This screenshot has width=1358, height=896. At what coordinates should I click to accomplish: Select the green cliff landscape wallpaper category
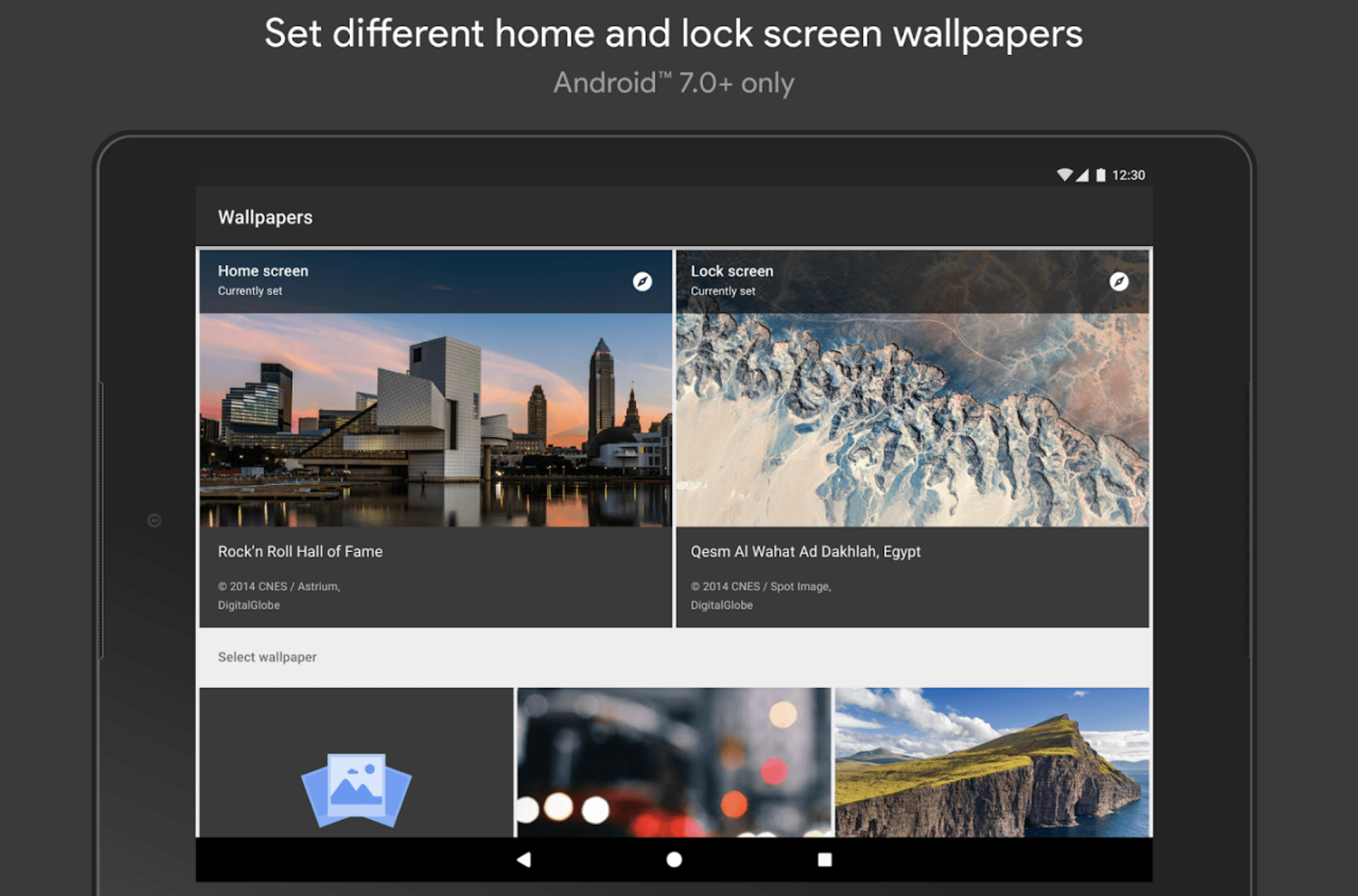coord(992,763)
